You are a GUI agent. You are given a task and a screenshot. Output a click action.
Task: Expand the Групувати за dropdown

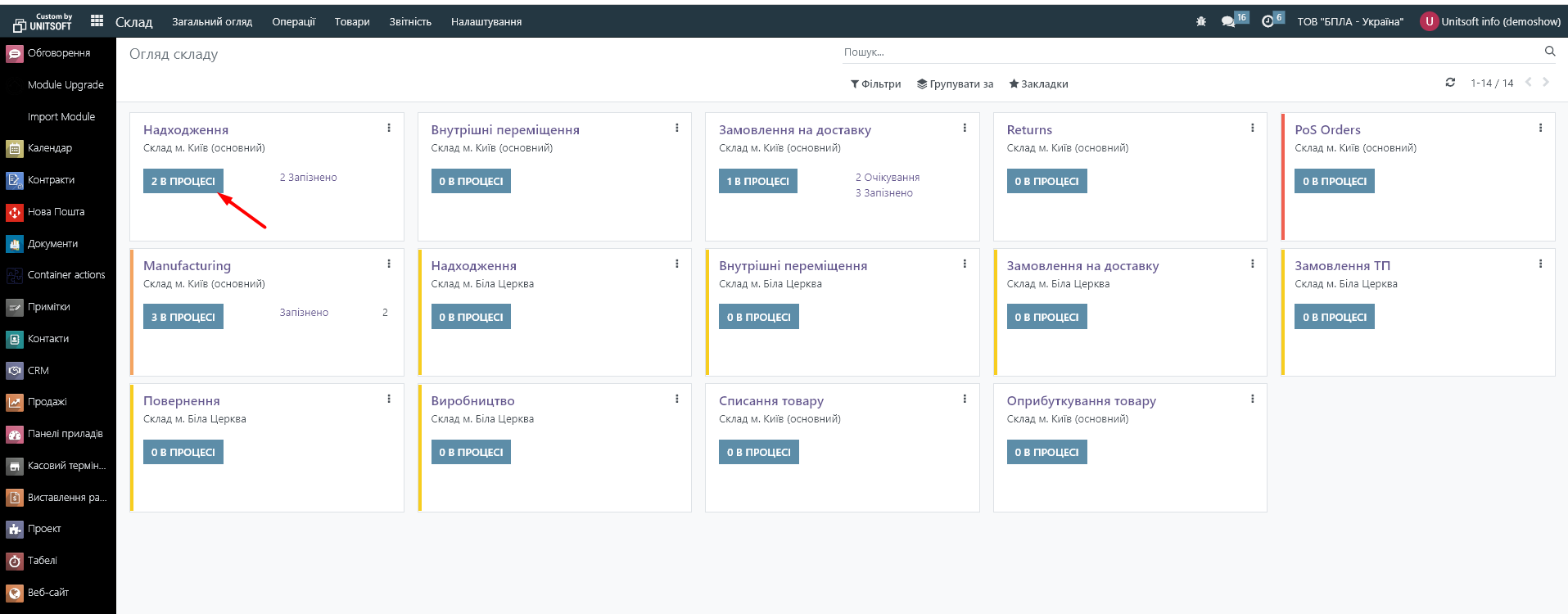(x=955, y=84)
